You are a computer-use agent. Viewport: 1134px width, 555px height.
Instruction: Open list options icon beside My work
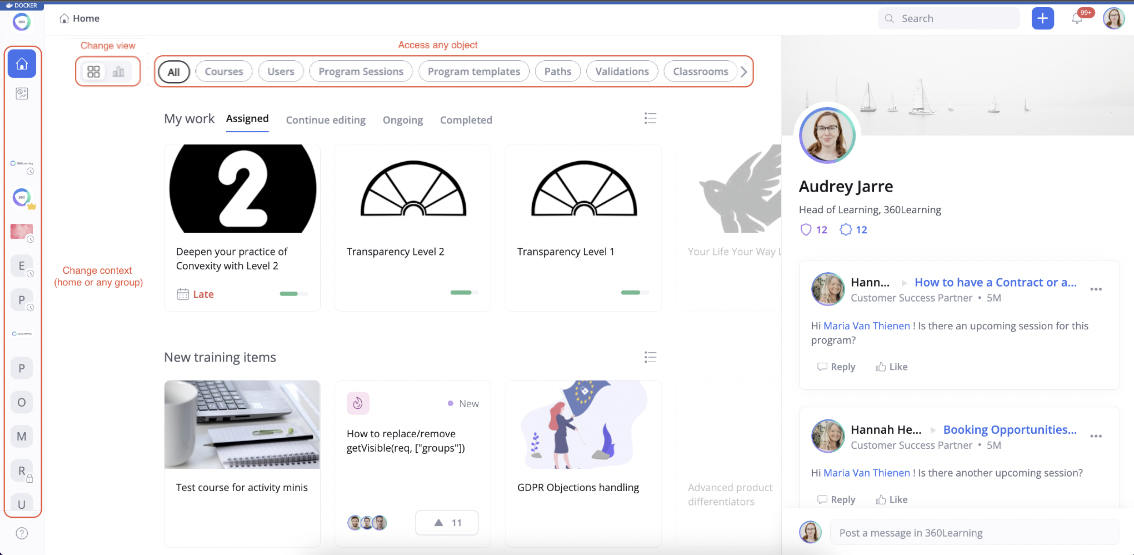coord(650,119)
